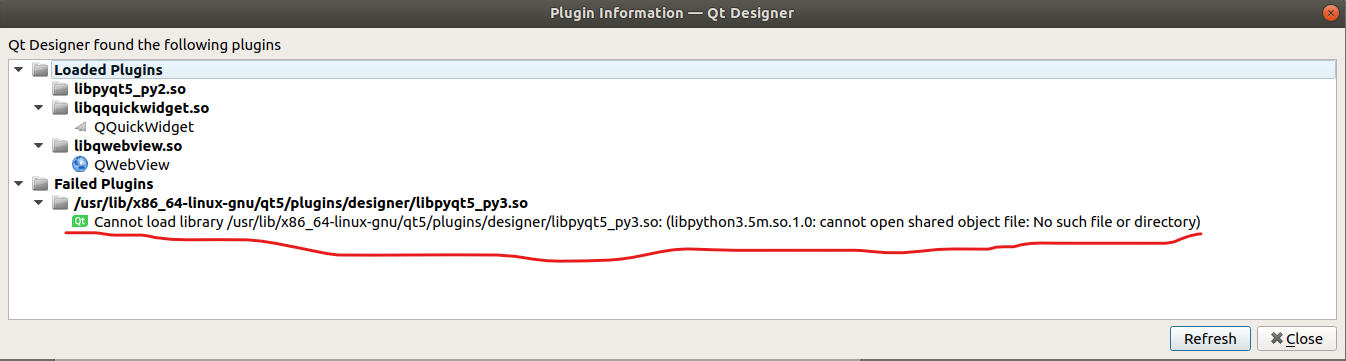The image size is (1346, 361).
Task: Collapse the Failed Plugins tree node
Action: point(18,184)
